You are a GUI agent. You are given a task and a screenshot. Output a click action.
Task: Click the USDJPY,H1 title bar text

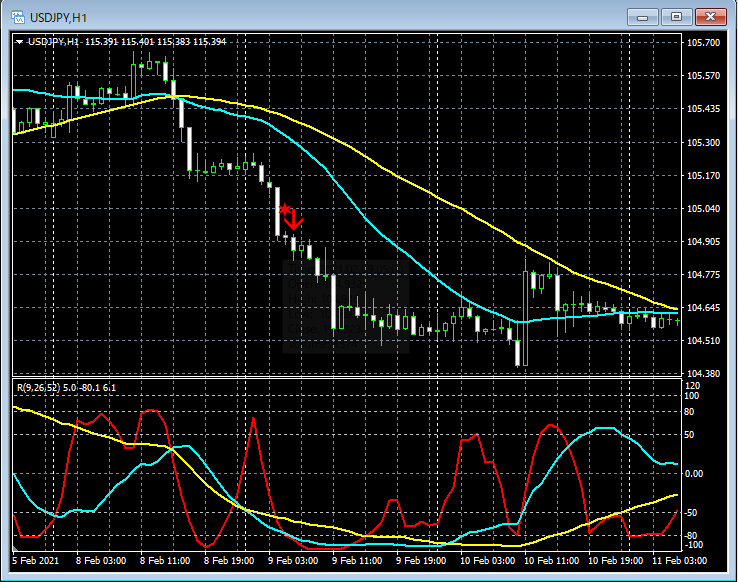tap(58, 18)
